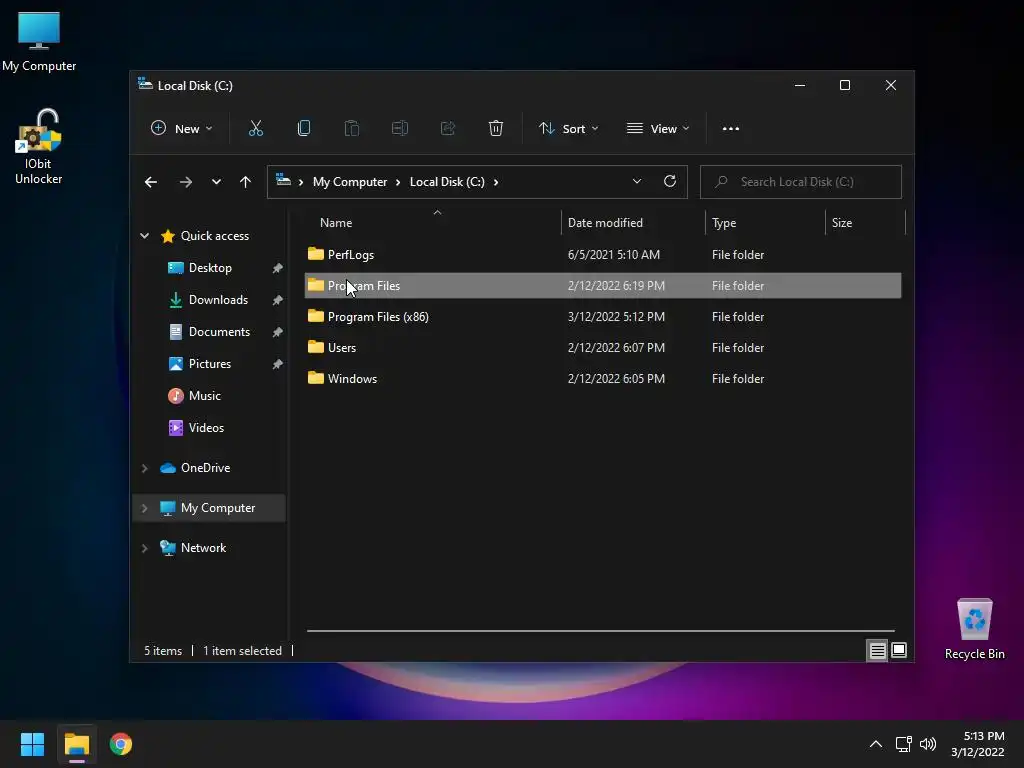Viewport: 1024px width, 768px height.
Task: Select the Program Files (x86) folder
Action: 603,317
